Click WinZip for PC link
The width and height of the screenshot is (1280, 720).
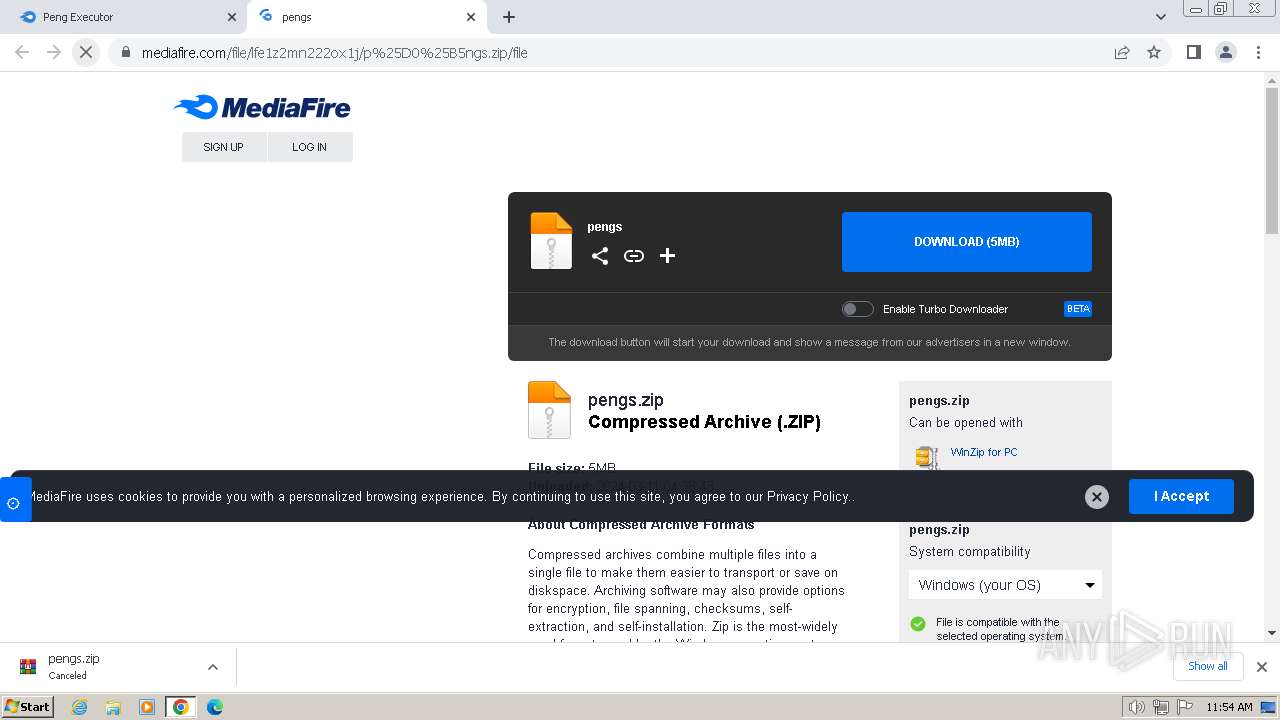tap(984, 452)
